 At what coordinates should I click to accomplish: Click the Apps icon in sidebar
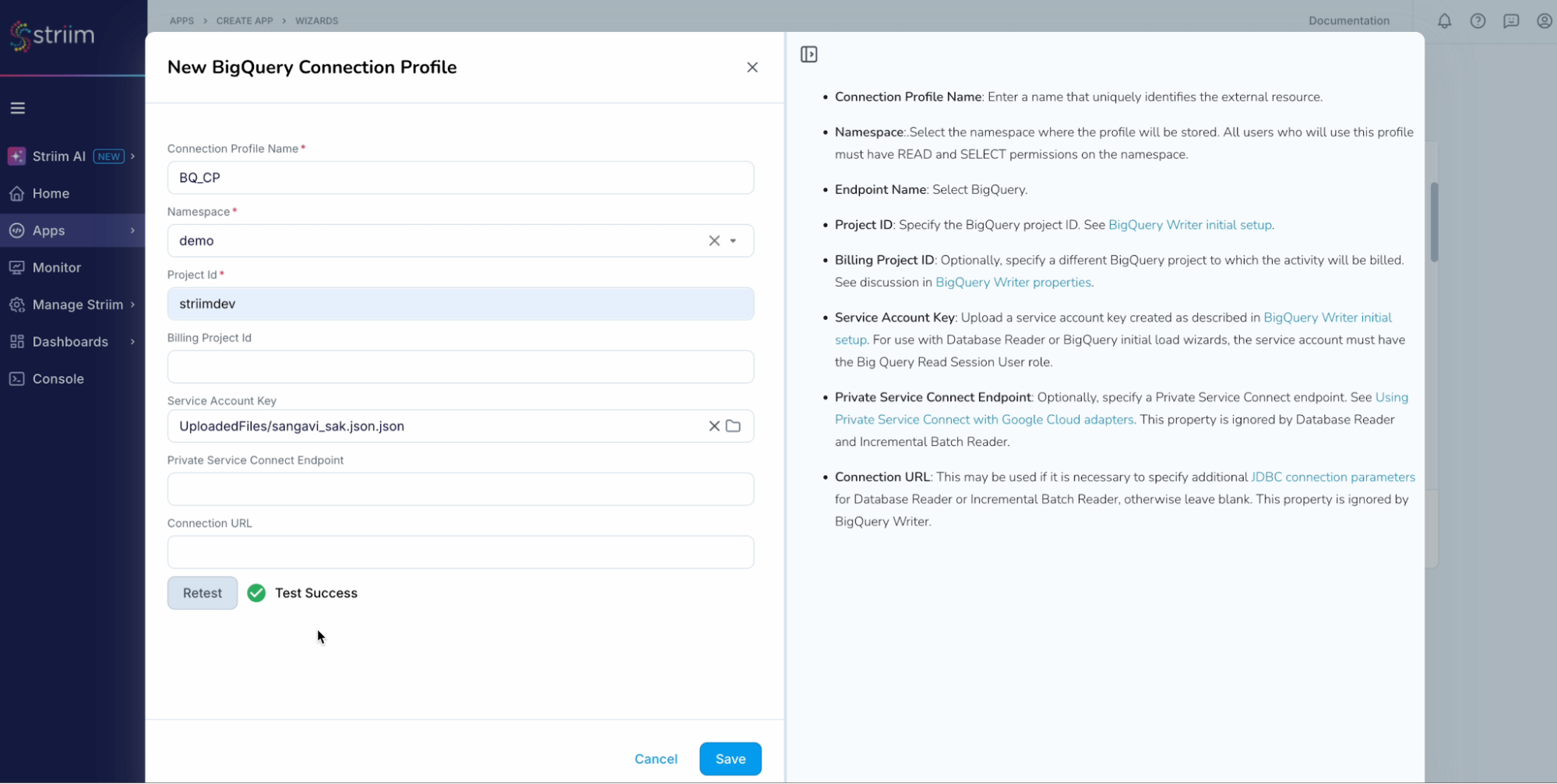click(x=16, y=230)
